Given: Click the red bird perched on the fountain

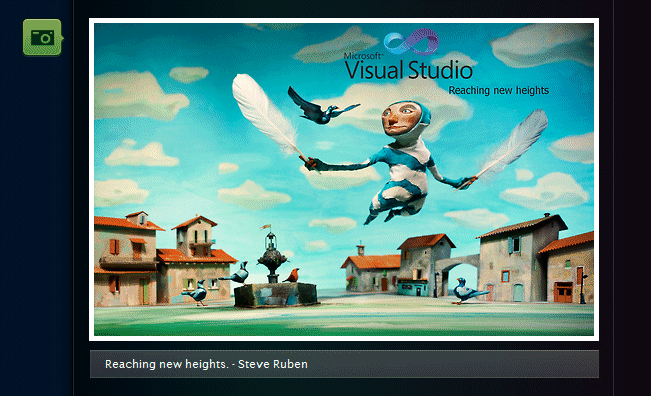Looking at the screenshot, I should tap(292, 275).
